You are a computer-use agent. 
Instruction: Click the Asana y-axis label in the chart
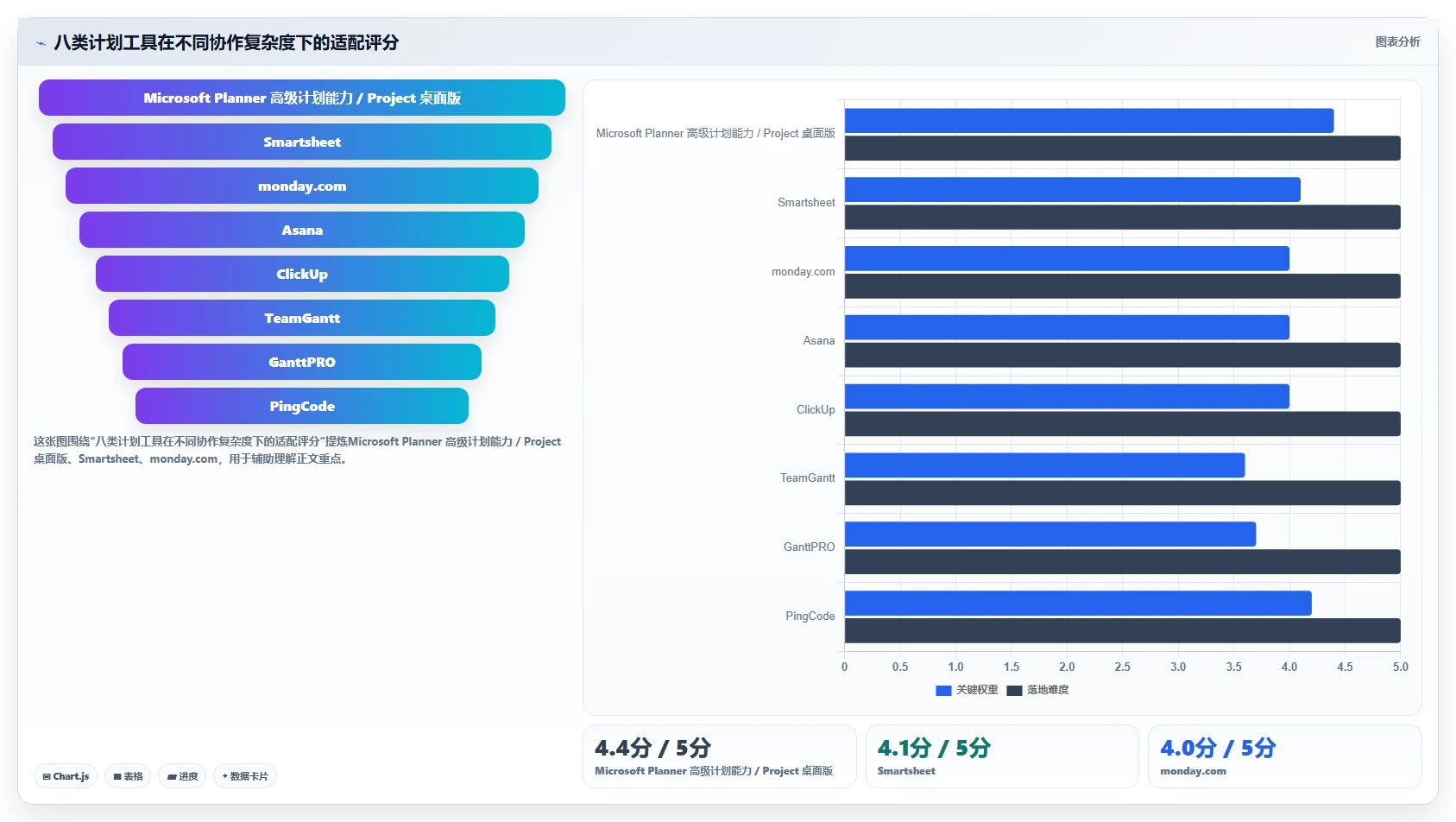(819, 341)
